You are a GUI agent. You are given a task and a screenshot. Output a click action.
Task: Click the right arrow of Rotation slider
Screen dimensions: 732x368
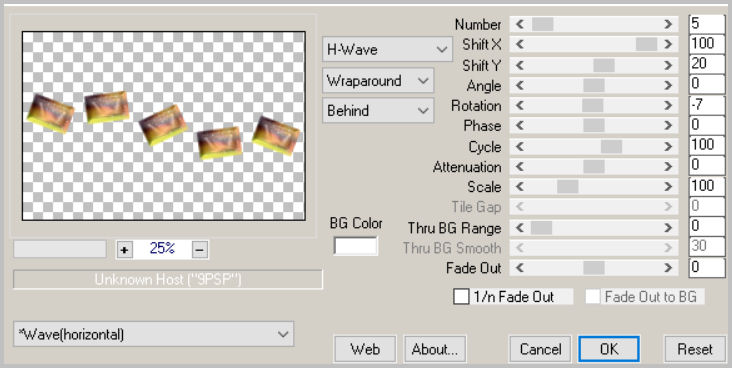pos(669,106)
